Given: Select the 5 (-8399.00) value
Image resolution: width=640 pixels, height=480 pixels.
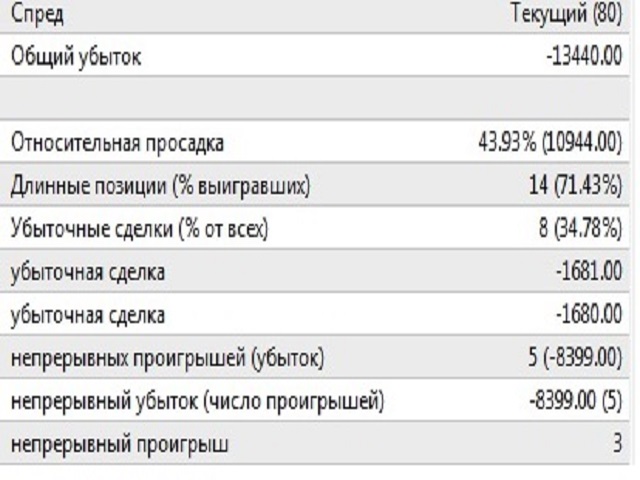Looking at the screenshot, I should click(x=575, y=357).
